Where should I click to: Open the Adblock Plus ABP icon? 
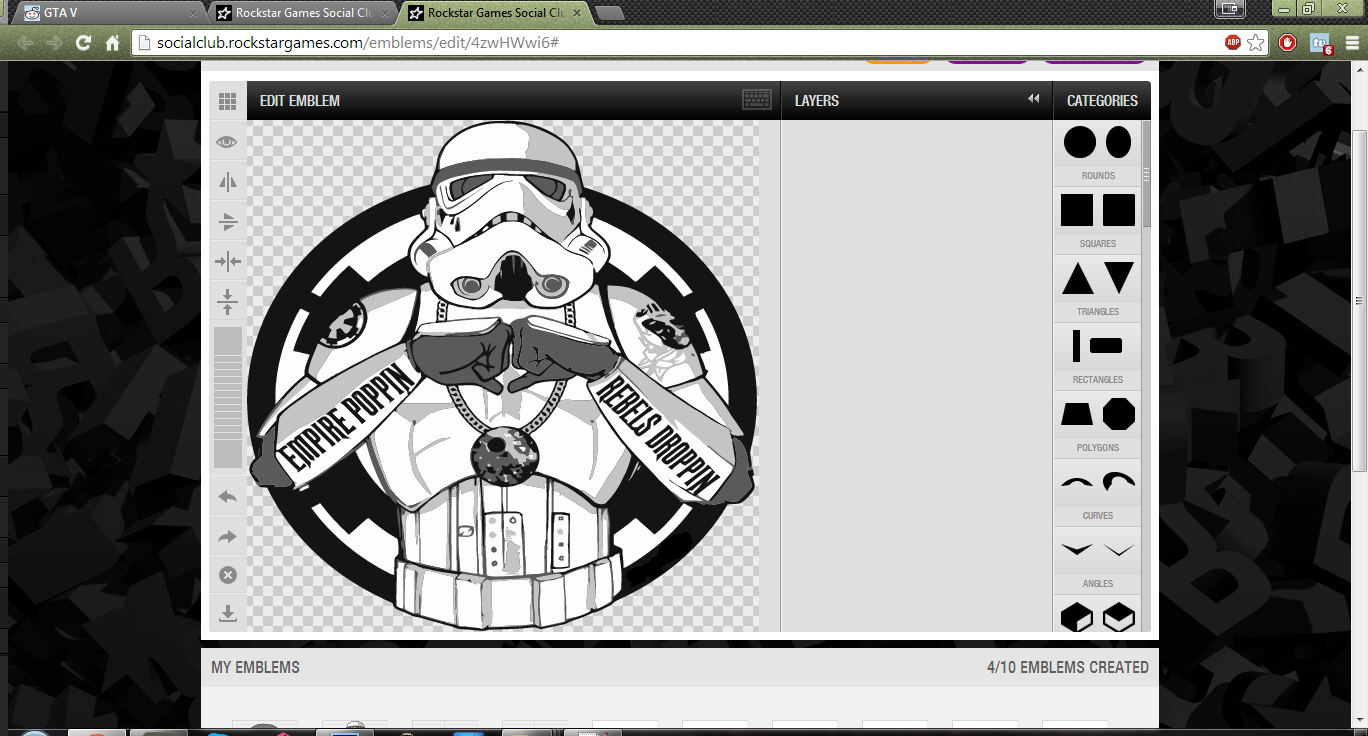(1233, 43)
